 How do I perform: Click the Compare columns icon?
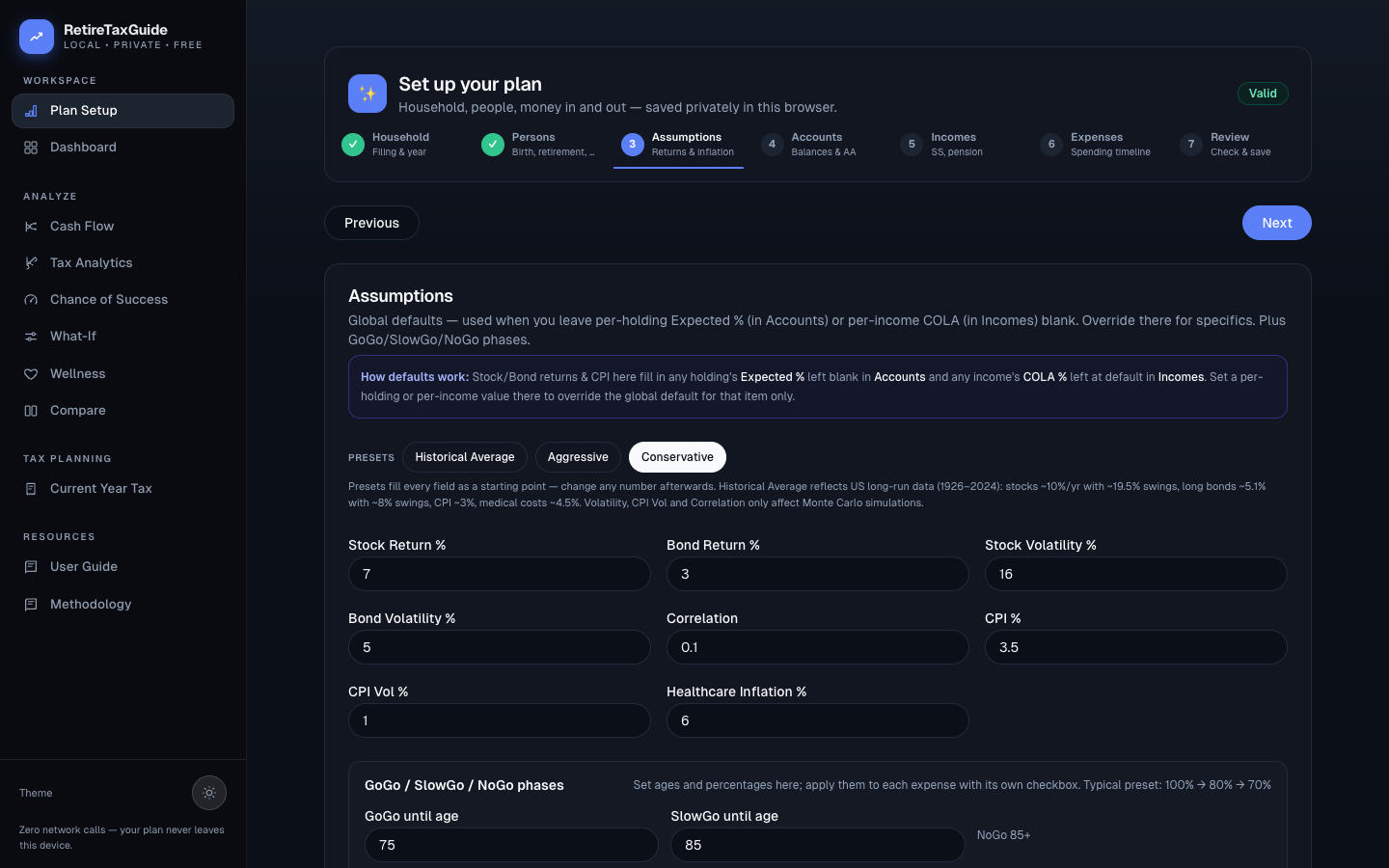tap(31, 411)
